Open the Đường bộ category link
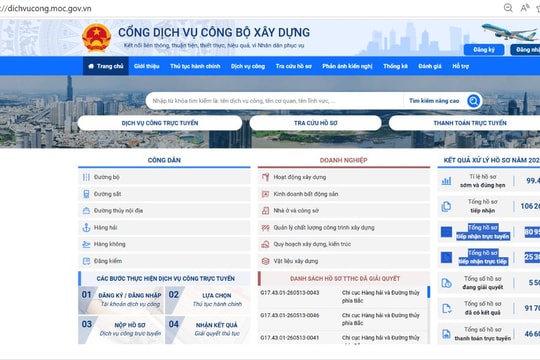The image size is (540, 360). coord(164,177)
